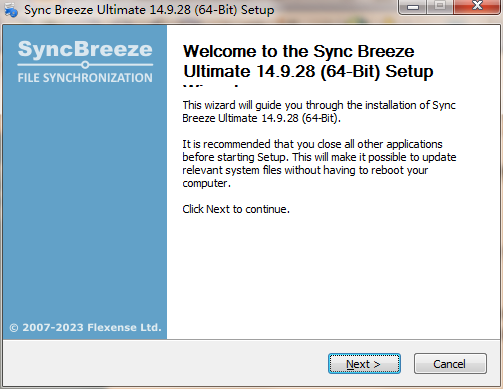Click the 'This wizard will guide you' paragraph
Screen dimensions: 503x389
pyautogui.click(x=319, y=112)
